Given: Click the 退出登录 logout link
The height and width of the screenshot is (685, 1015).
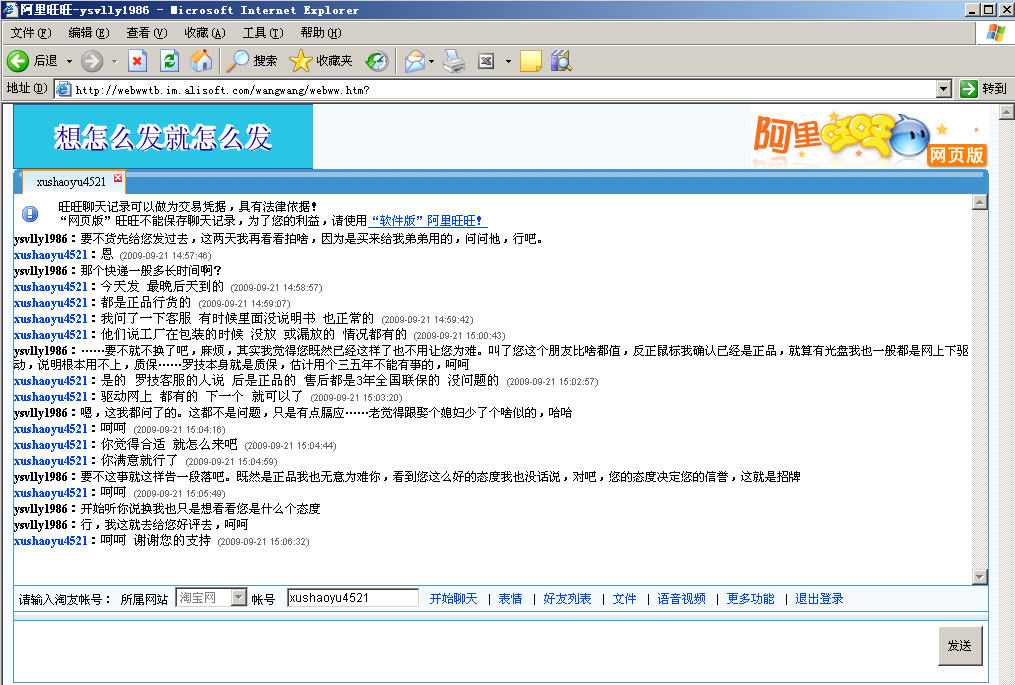Looking at the screenshot, I should pos(819,599).
